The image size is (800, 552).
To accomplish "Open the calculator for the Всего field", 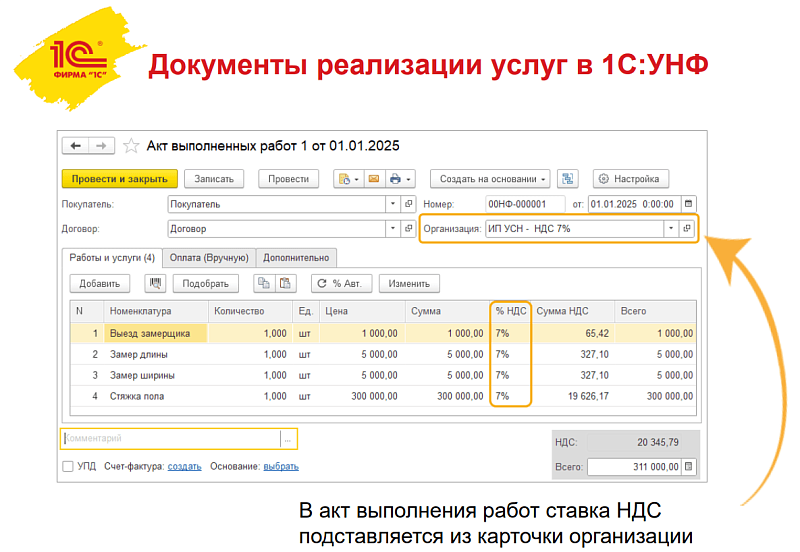I will [x=688, y=466].
